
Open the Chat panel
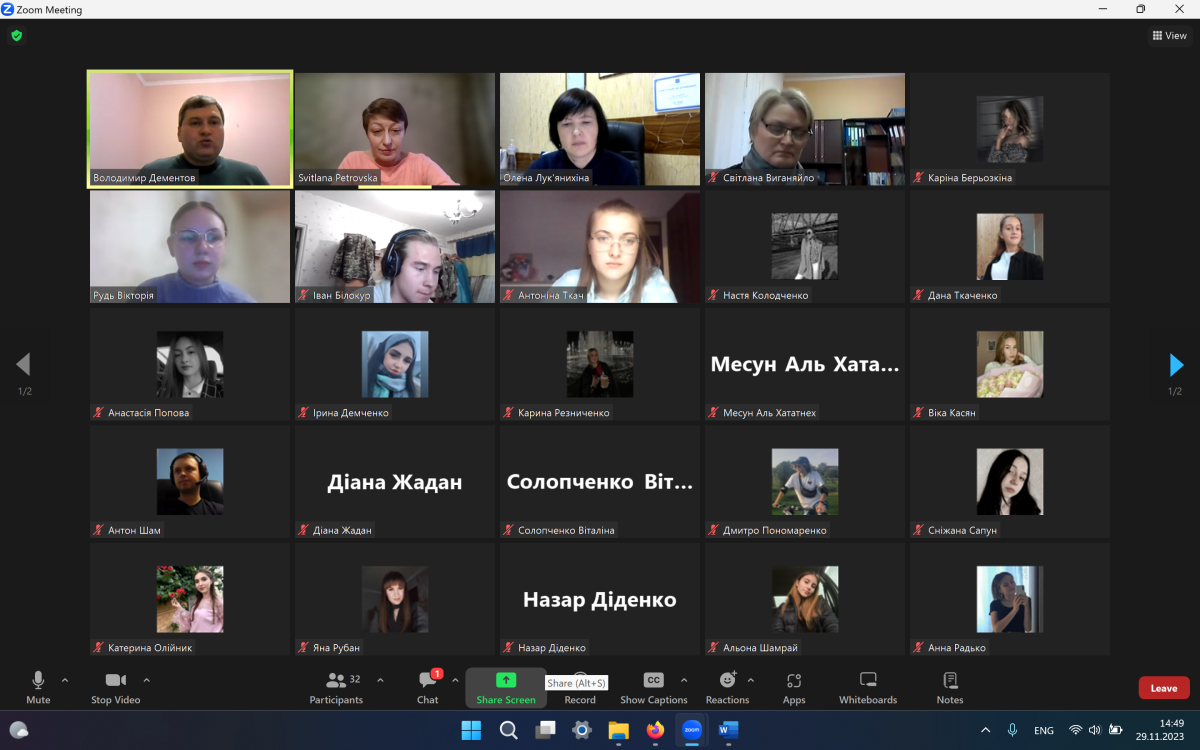(428, 687)
